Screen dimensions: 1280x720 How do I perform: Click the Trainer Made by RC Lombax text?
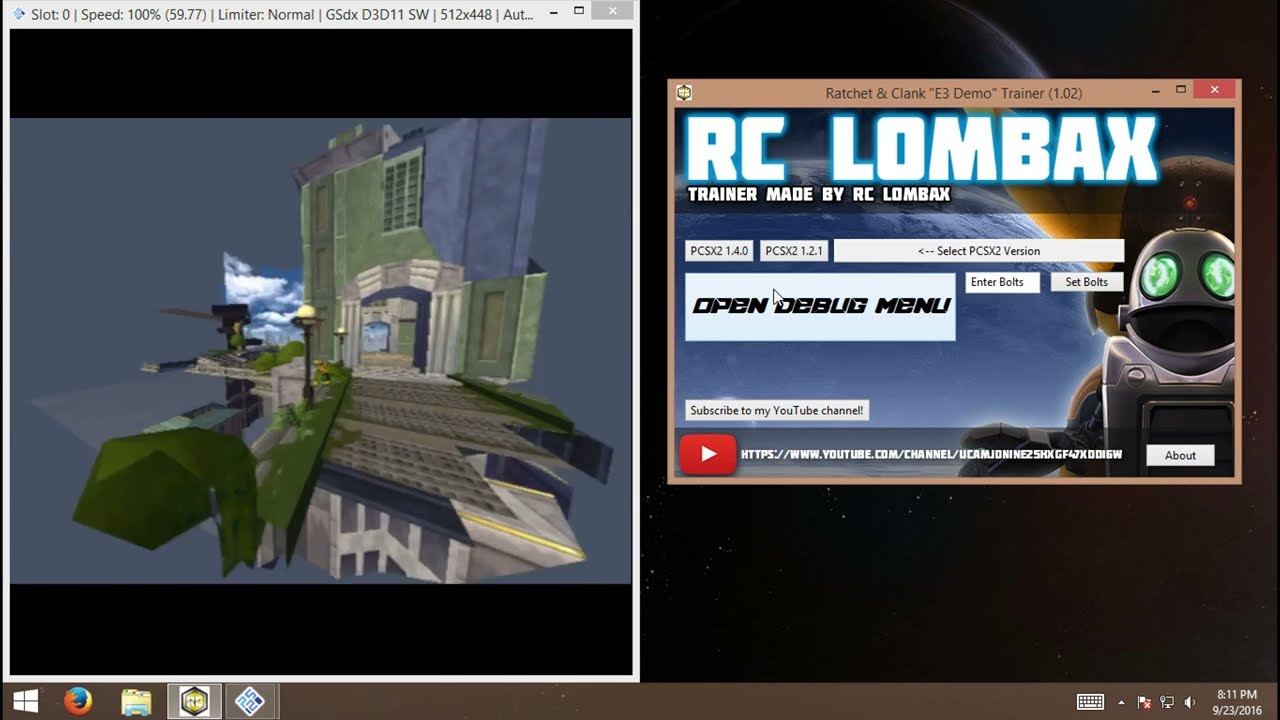point(819,194)
